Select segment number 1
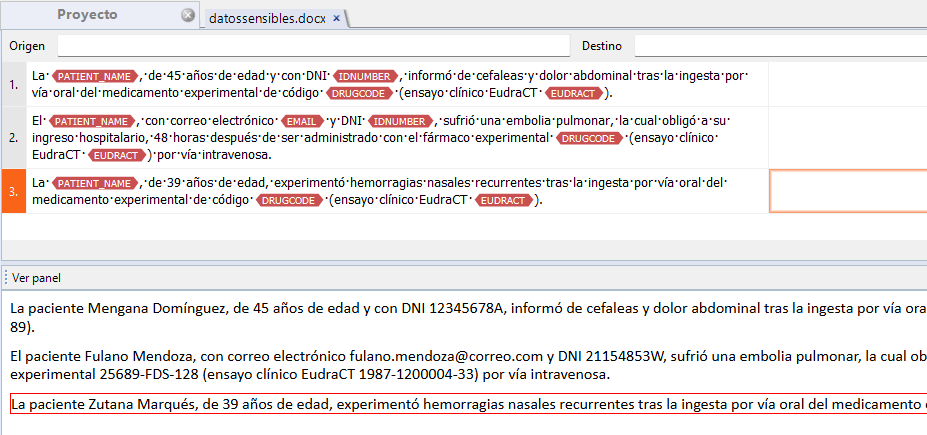This screenshot has width=927, height=435. point(14,85)
